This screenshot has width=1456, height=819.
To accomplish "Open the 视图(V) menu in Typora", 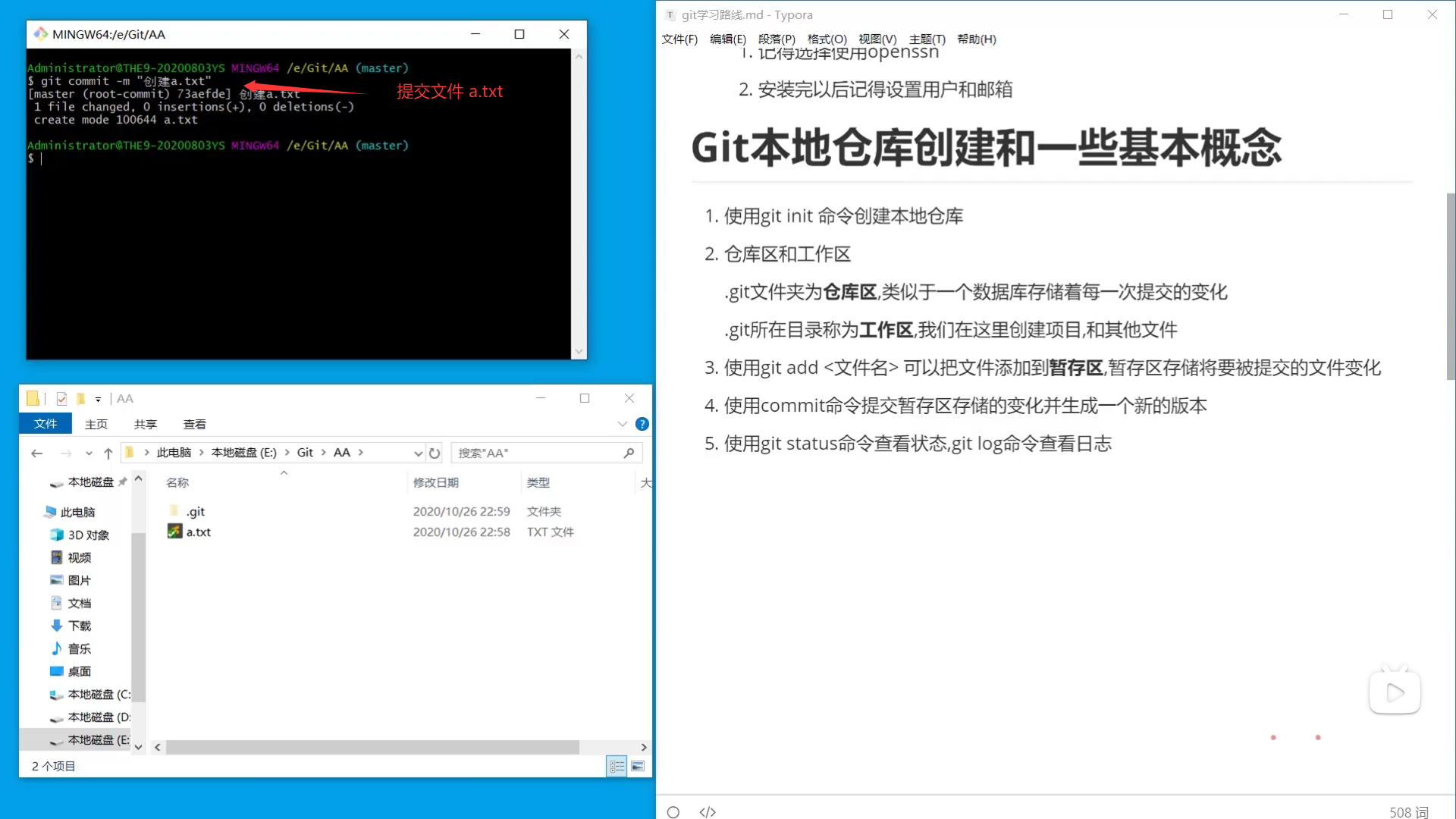I will pyautogui.click(x=879, y=39).
